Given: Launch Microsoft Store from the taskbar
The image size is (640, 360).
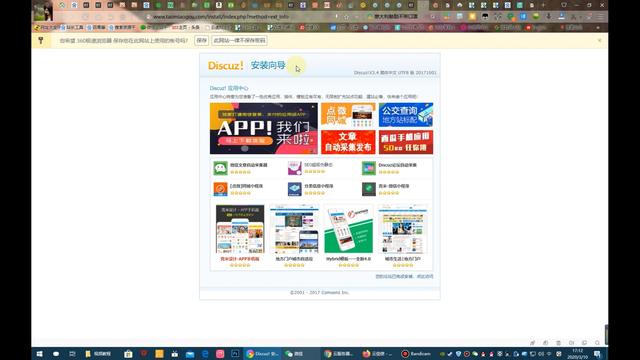Looking at the screenshot, I should 128,354.
